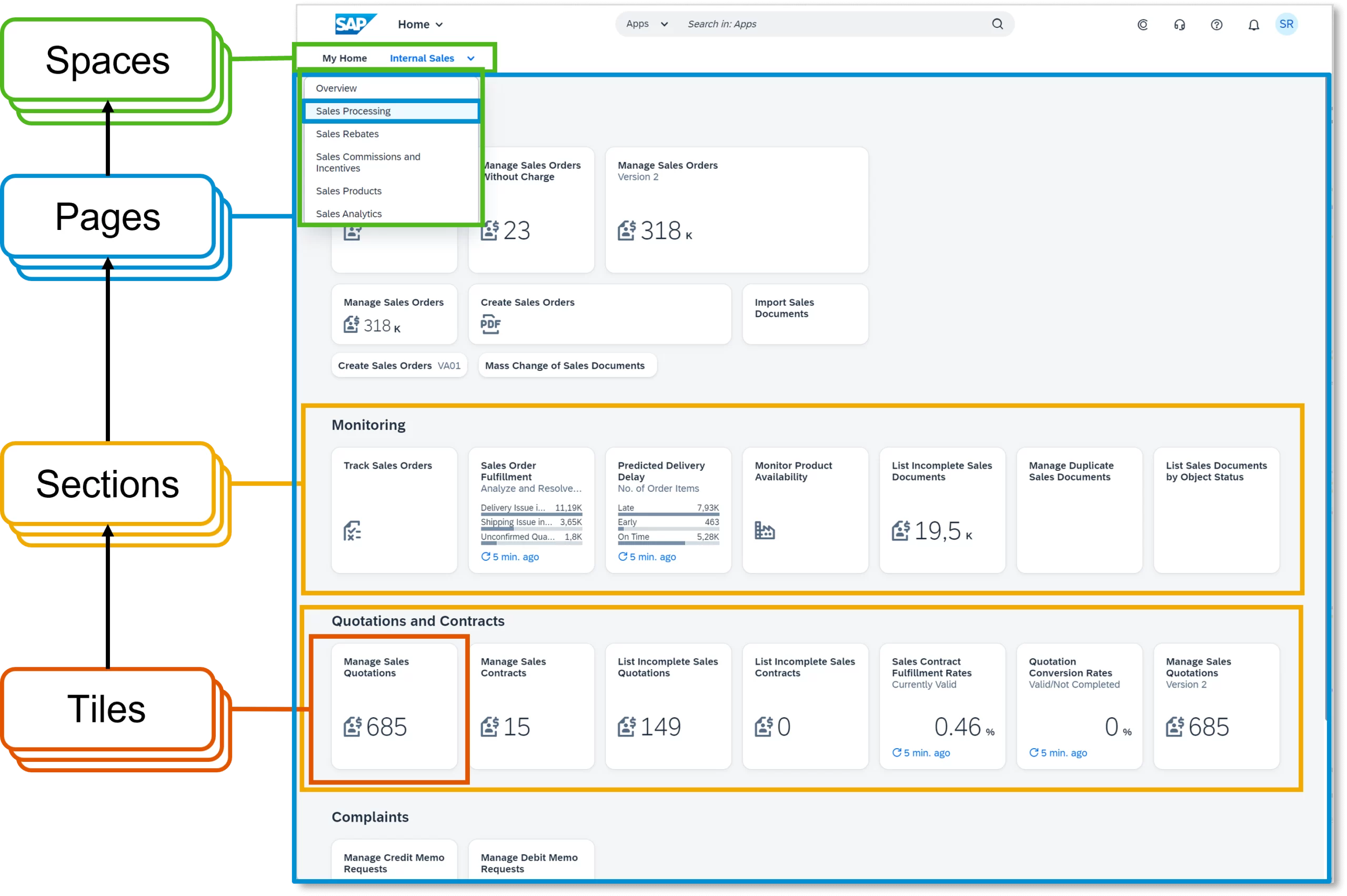Click the Manage Sales Quotations 685 icon
Image resolution: width=1347 pixels, height=896 pixels.
coord(352,727)
